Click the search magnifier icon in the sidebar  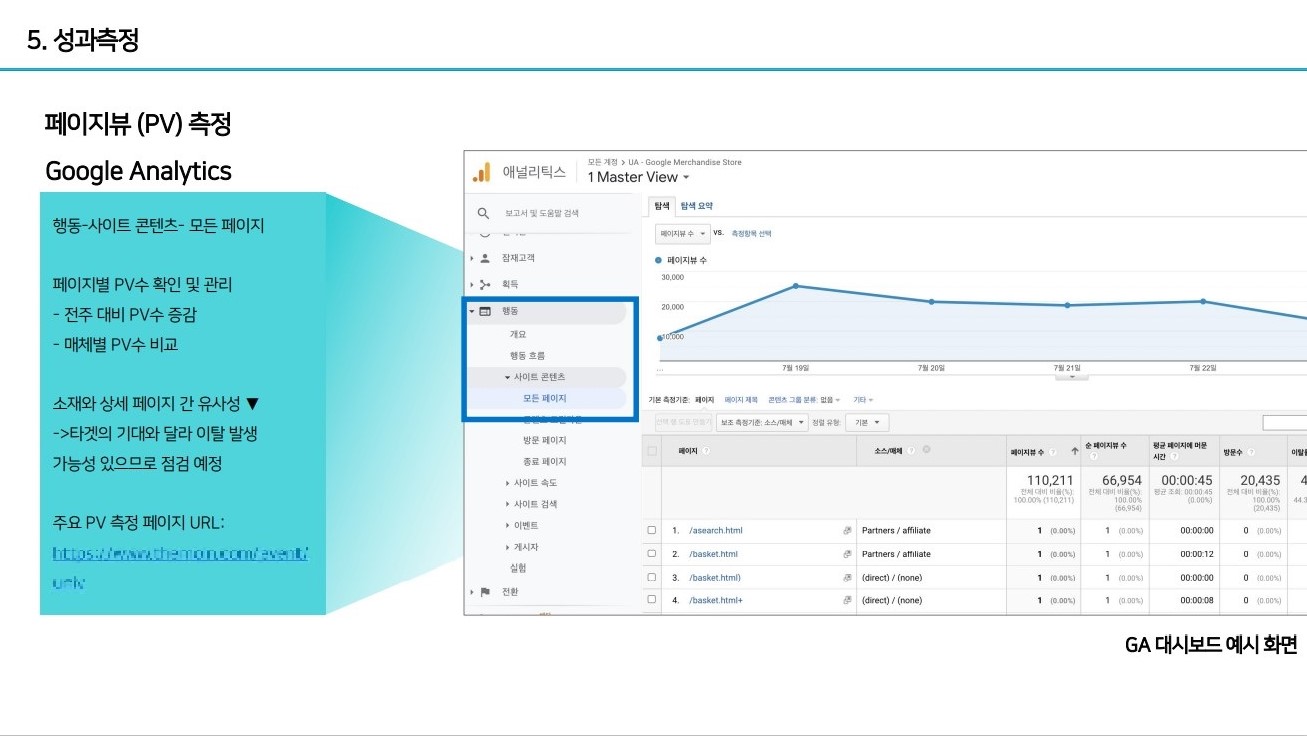[x=484, y=213]
